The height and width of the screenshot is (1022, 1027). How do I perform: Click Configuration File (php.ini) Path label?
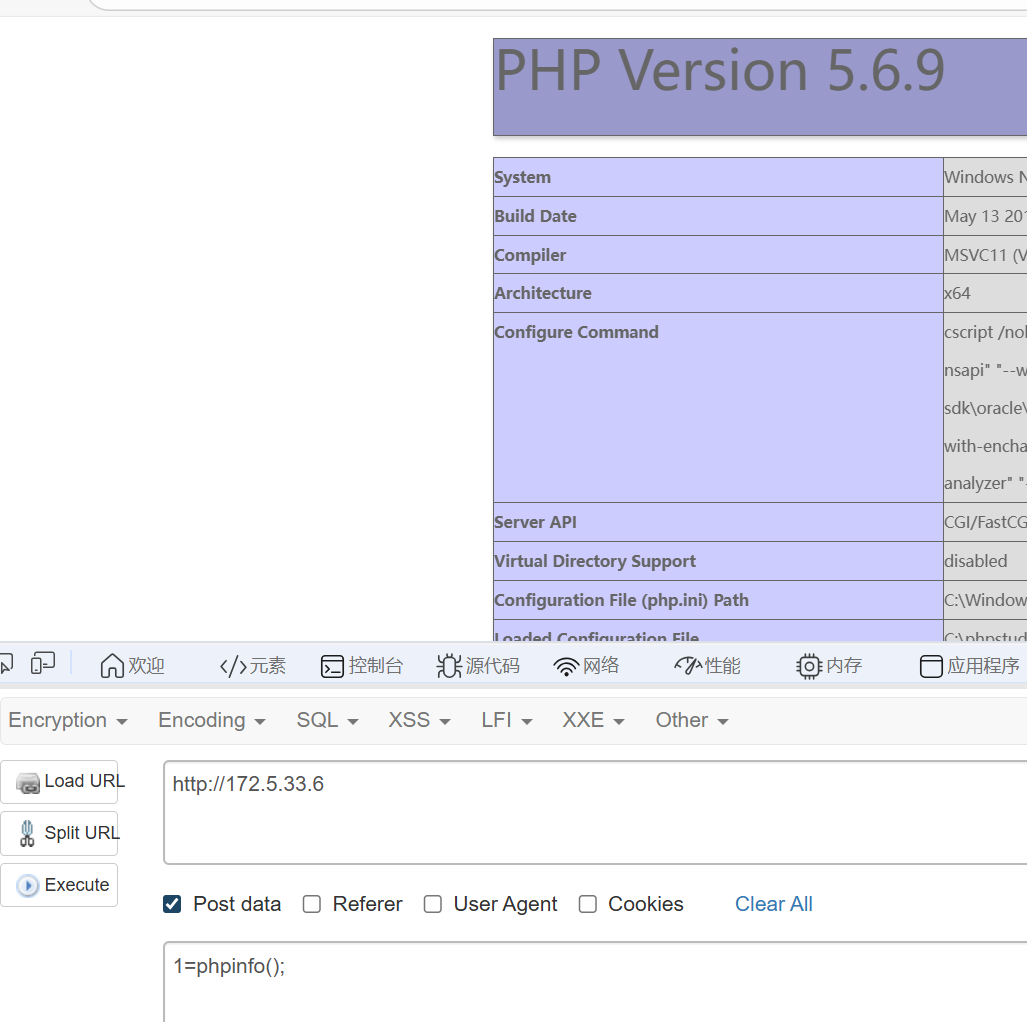(x=622, y=600)
